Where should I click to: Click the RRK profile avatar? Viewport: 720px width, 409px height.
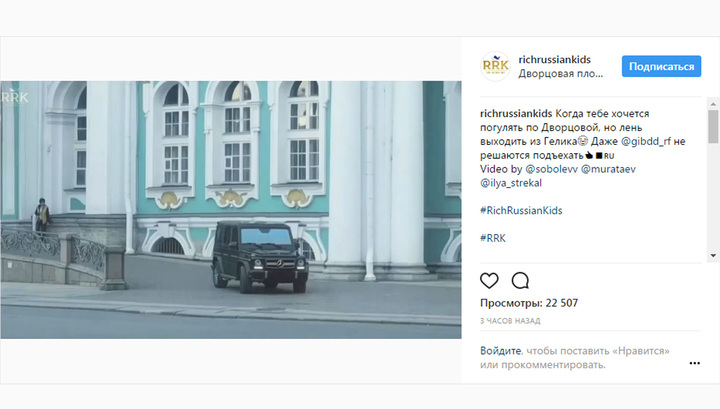pyautogui.click(x=495, y=66)
